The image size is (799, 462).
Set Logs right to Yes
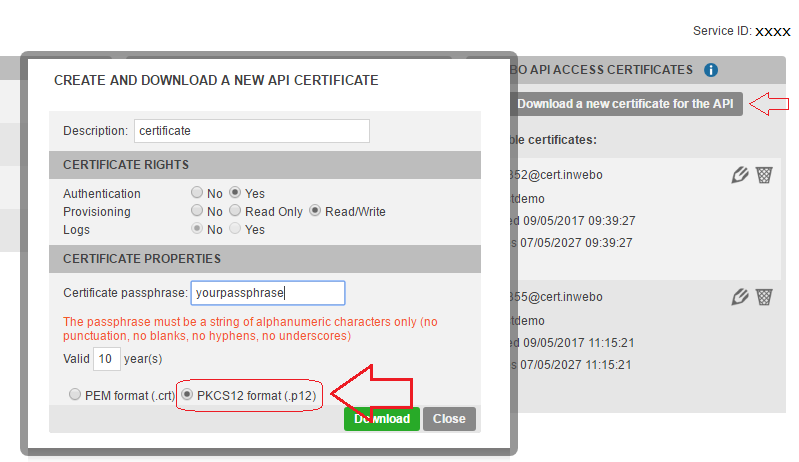tap(236, 230)
